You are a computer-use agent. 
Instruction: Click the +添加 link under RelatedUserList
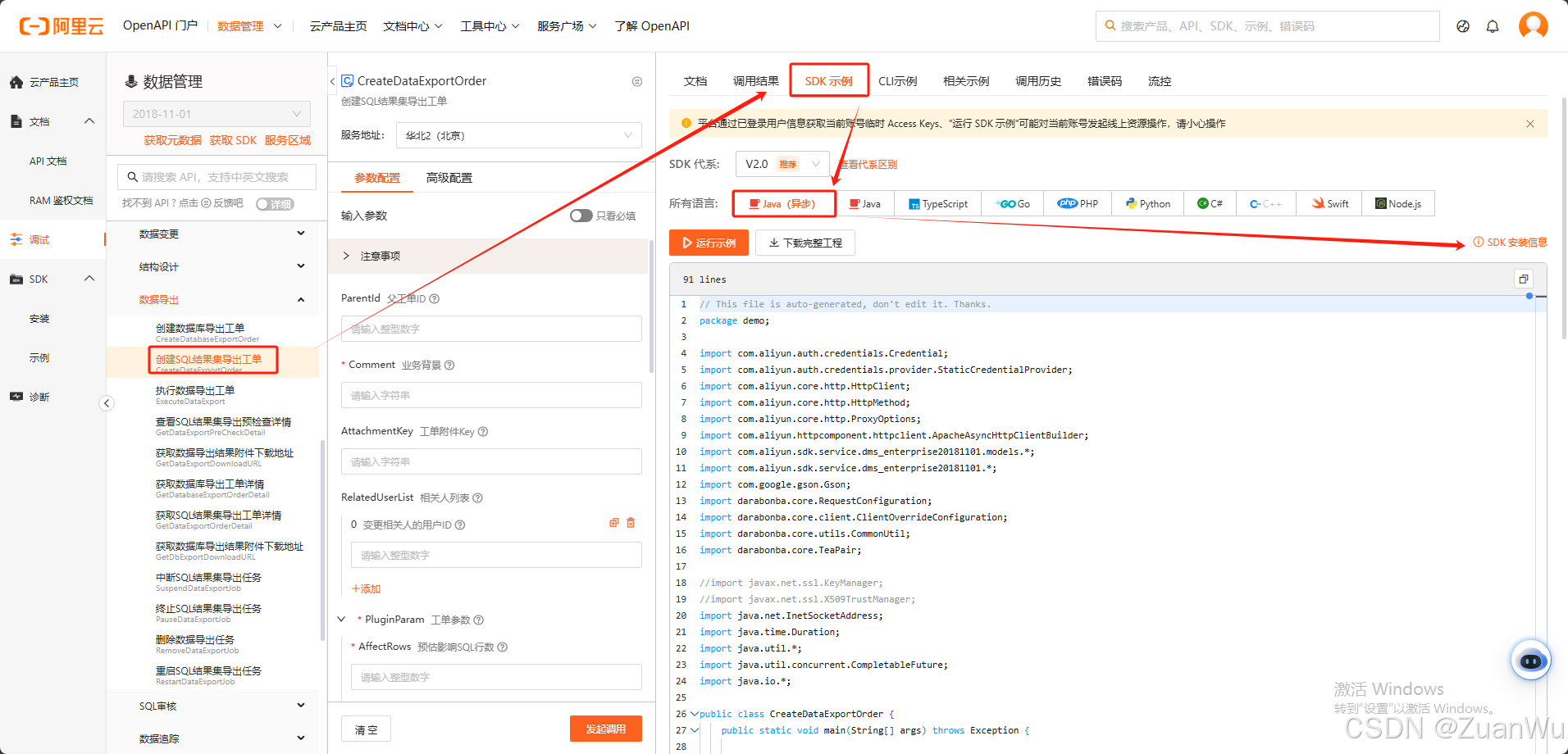pos(366,588)
